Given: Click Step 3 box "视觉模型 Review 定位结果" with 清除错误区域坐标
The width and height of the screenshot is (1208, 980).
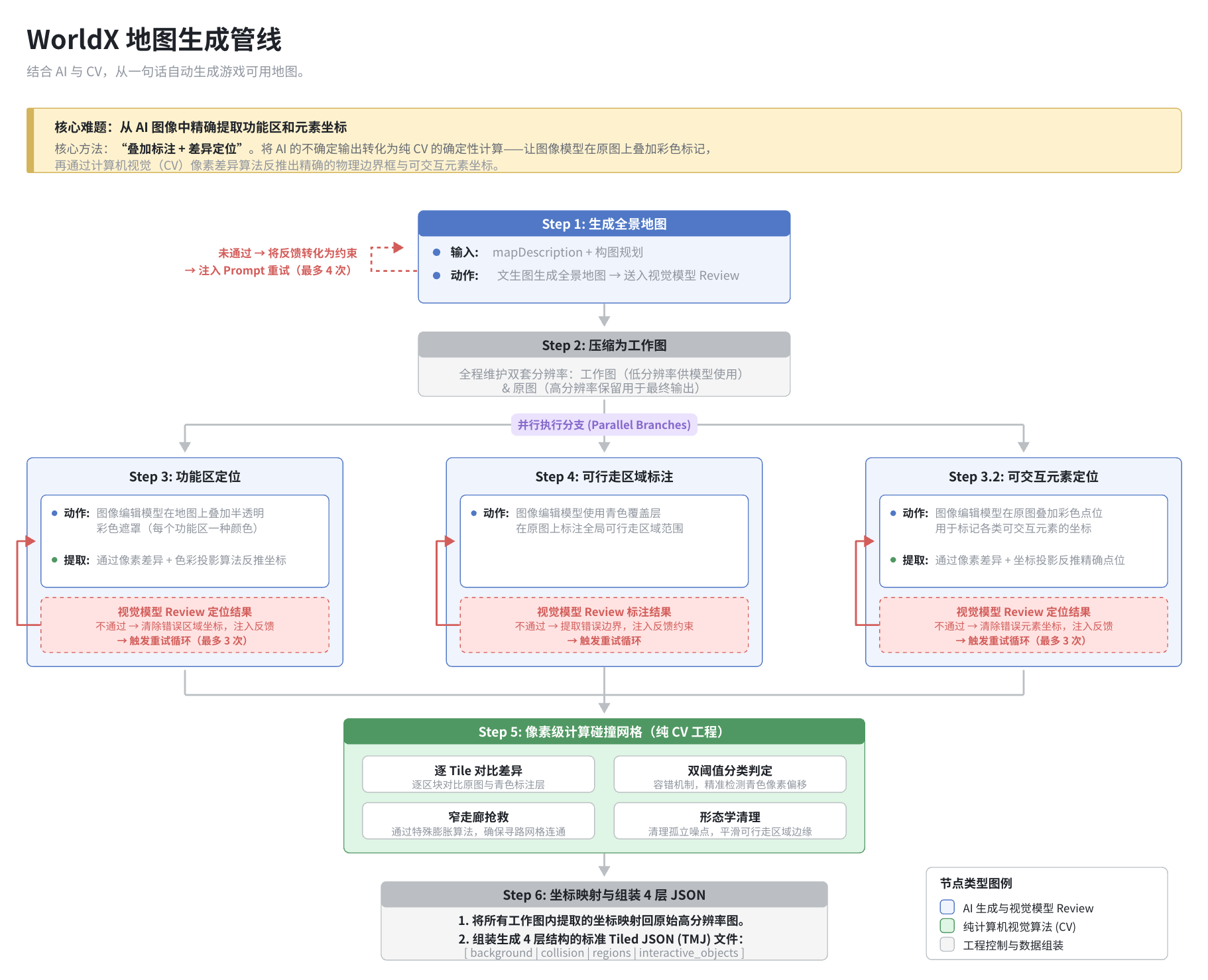Looking at the screenshot, I should click(185, 625).
